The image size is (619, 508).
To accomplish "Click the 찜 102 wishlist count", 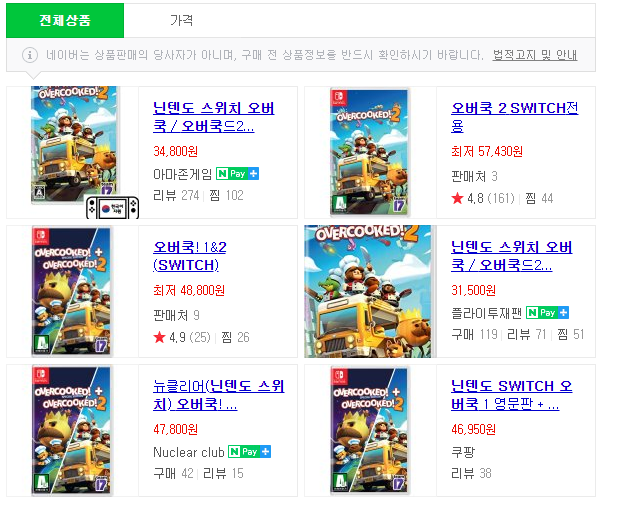I will (226, 195).
